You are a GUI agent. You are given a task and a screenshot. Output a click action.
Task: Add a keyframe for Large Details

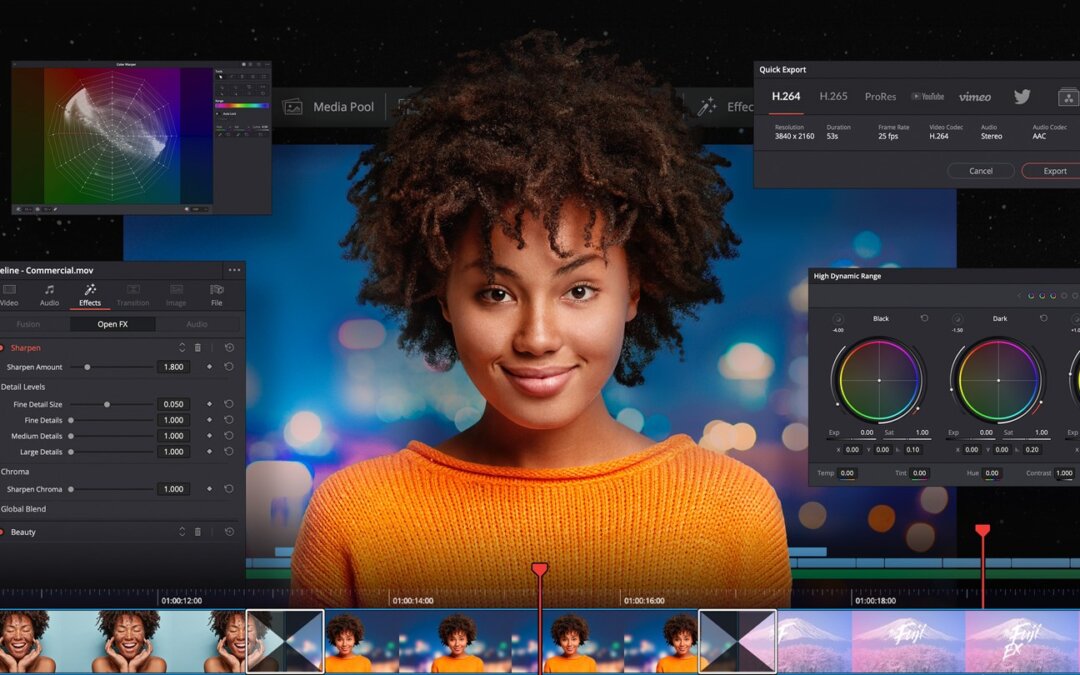click(209, 452)
